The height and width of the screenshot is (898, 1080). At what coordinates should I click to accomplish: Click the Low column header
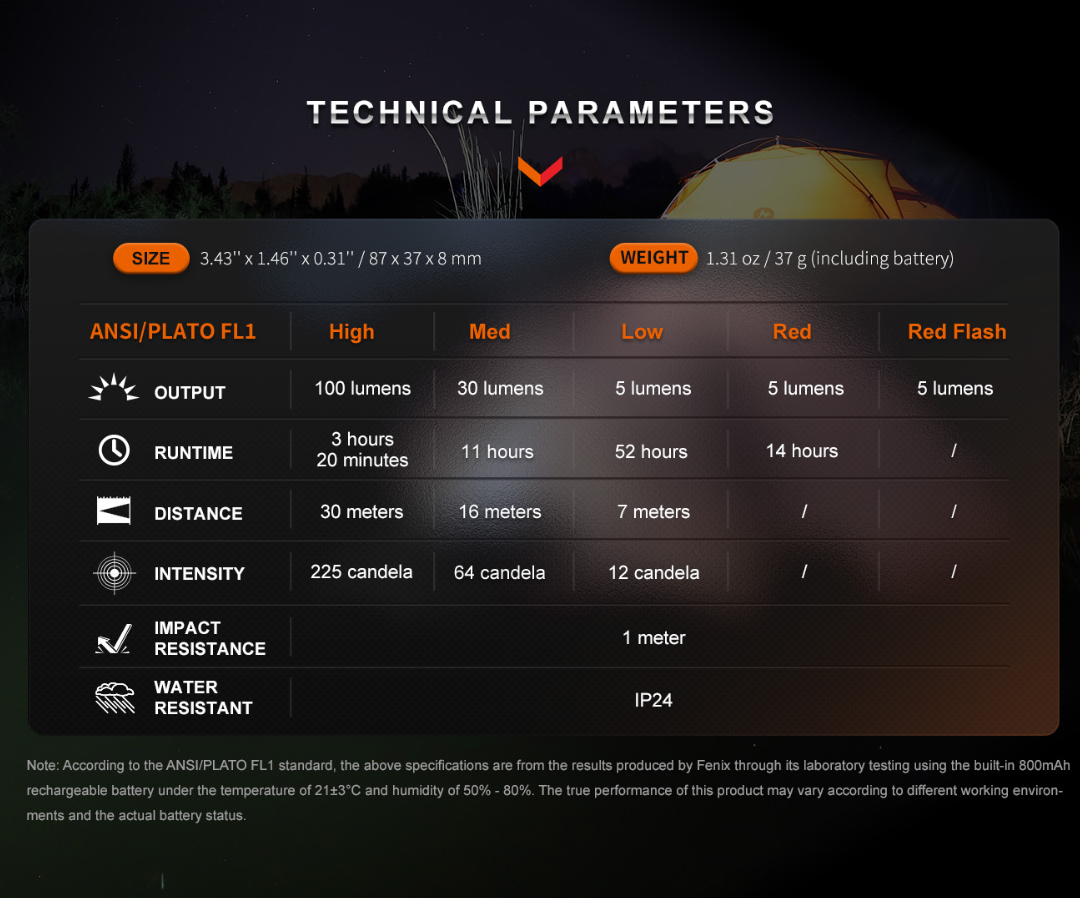tap(642, 332)
